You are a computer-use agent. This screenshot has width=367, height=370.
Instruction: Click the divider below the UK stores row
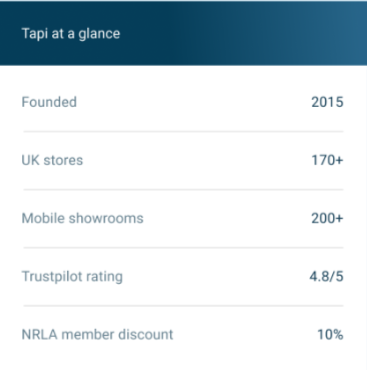point(183,190)
